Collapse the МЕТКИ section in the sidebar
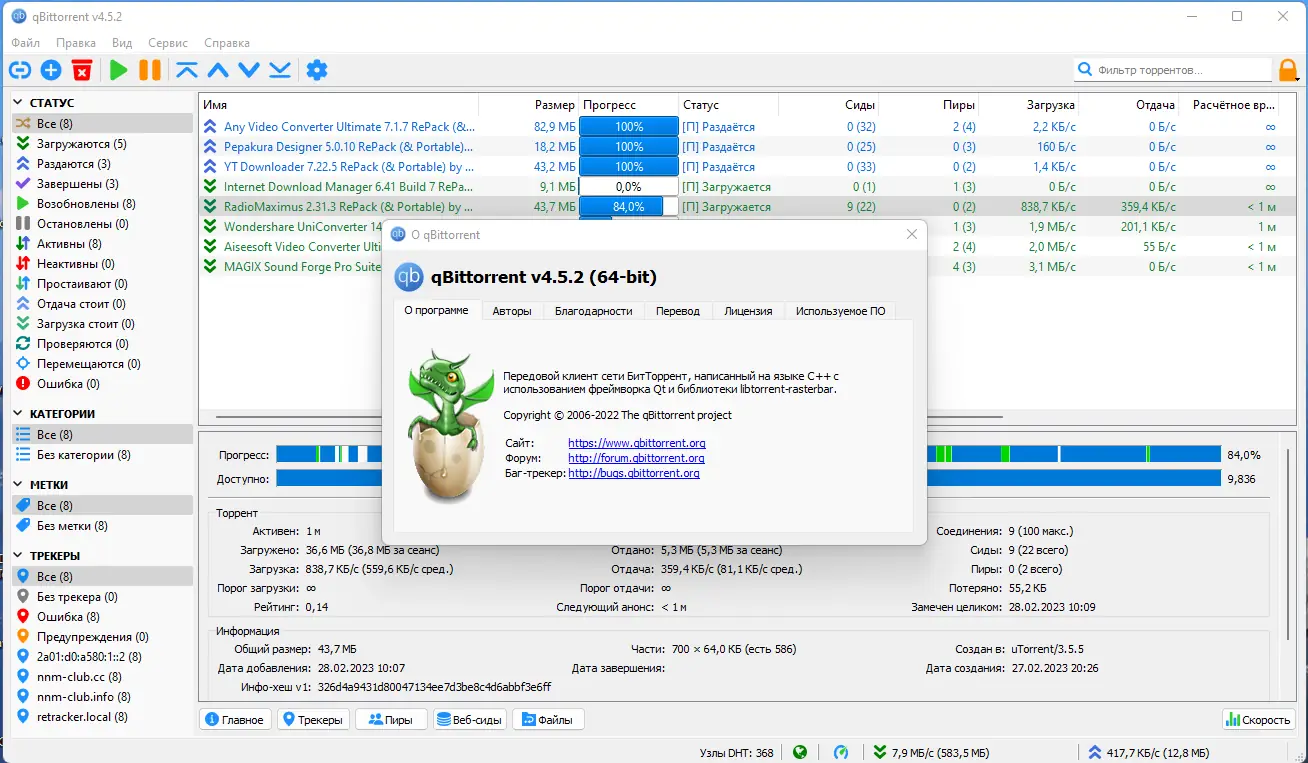Viewport: 1308px width, 763px height. point(18,485)
